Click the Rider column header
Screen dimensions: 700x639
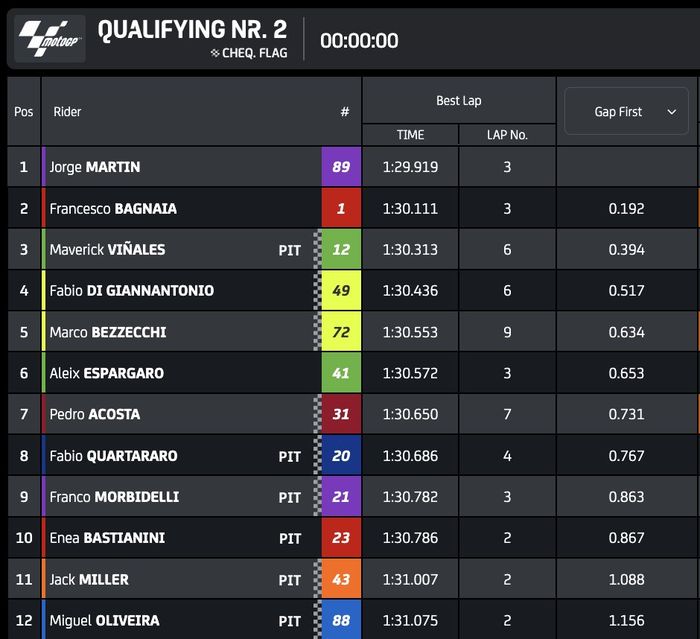[67, 112]
